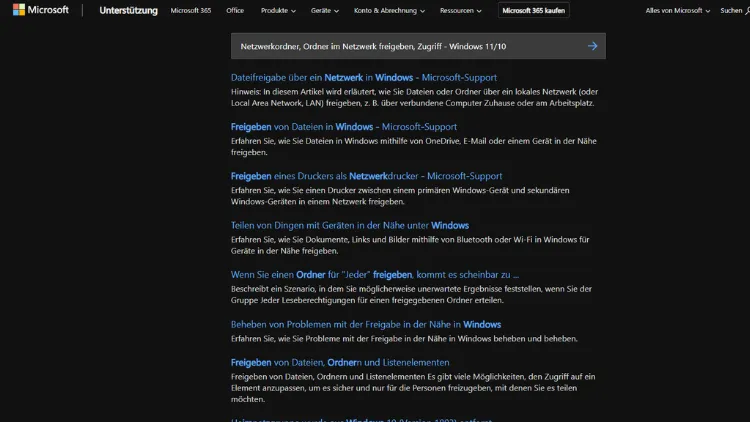Open Wenn Sie einen Ordner für Jeder result

(x=375, y=275)
